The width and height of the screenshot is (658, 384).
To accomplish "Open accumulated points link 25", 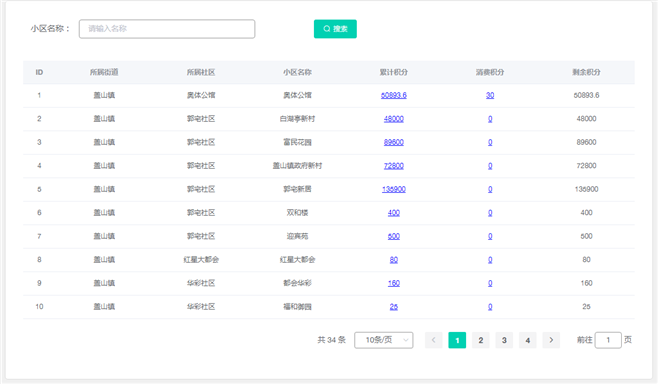I will pyautogui.click(x=394, y=307).
